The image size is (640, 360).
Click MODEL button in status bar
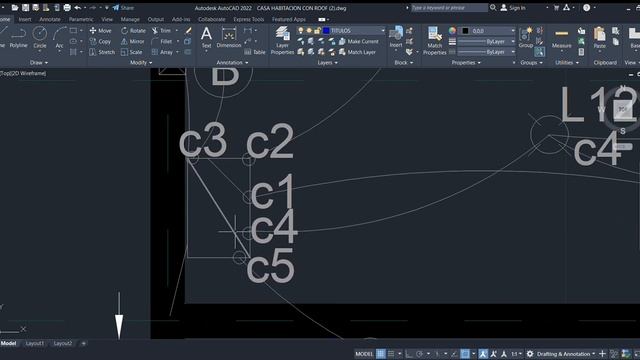tap(364, 354)
